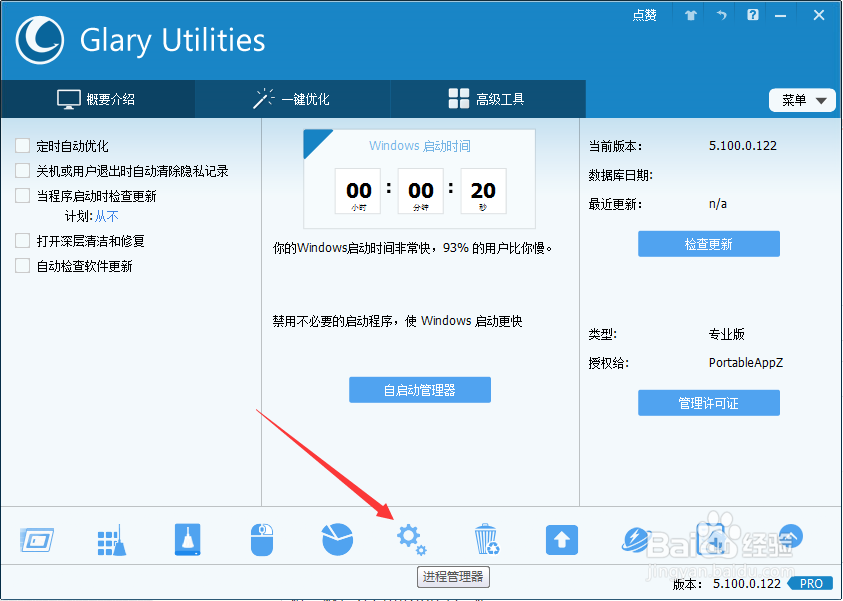843x601 pixels.
Task: Open the software update up-arrow icon
Action: [562, 540]
